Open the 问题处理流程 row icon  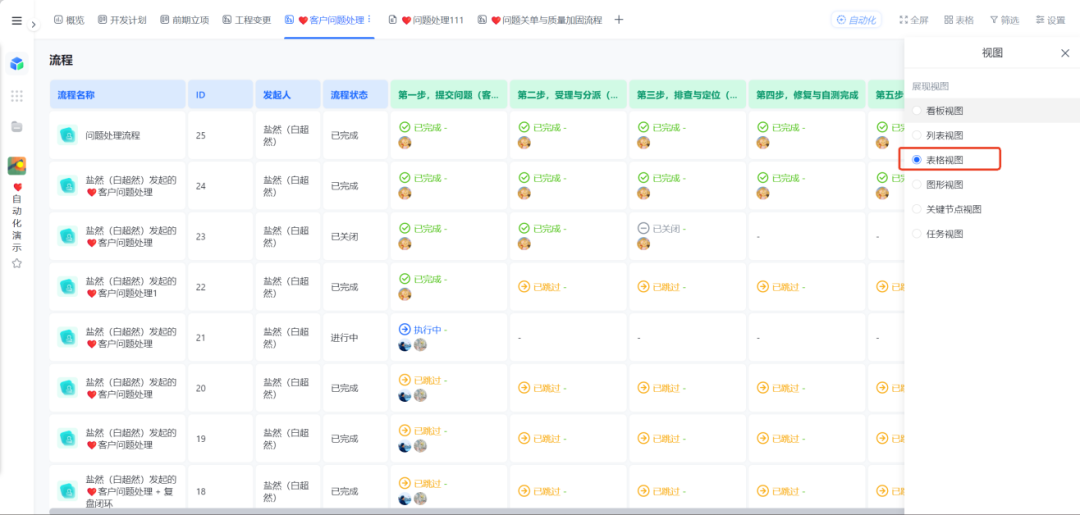[68, 136]
